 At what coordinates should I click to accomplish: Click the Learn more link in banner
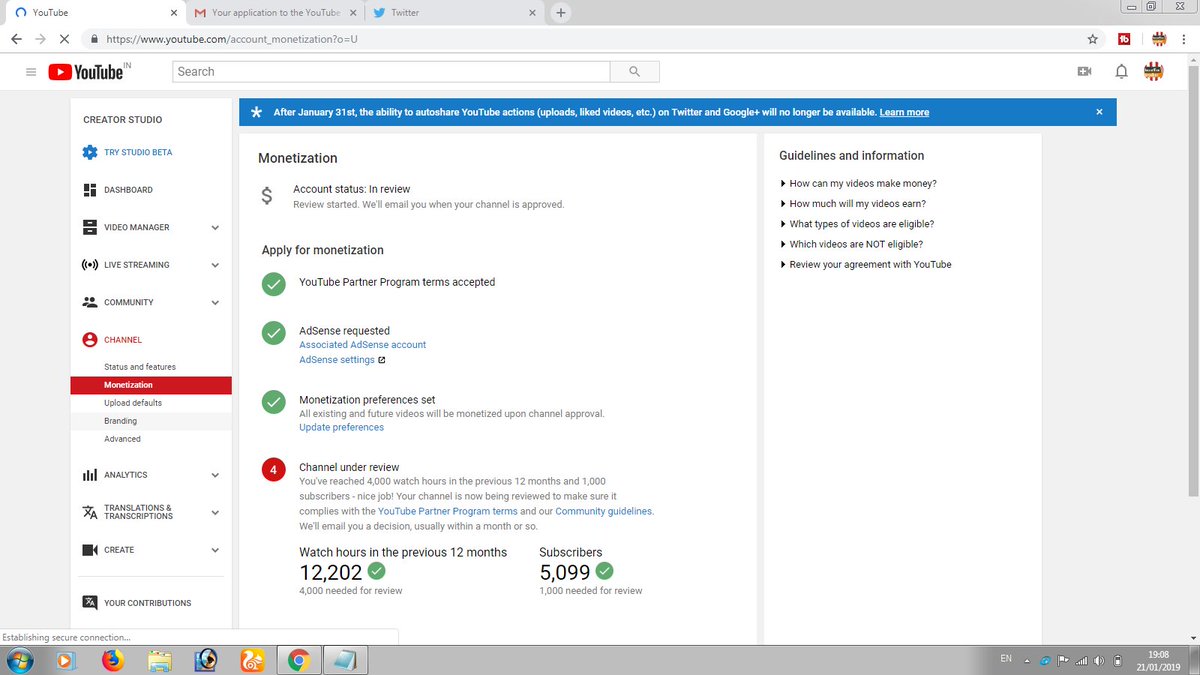[x=904, y=112]
